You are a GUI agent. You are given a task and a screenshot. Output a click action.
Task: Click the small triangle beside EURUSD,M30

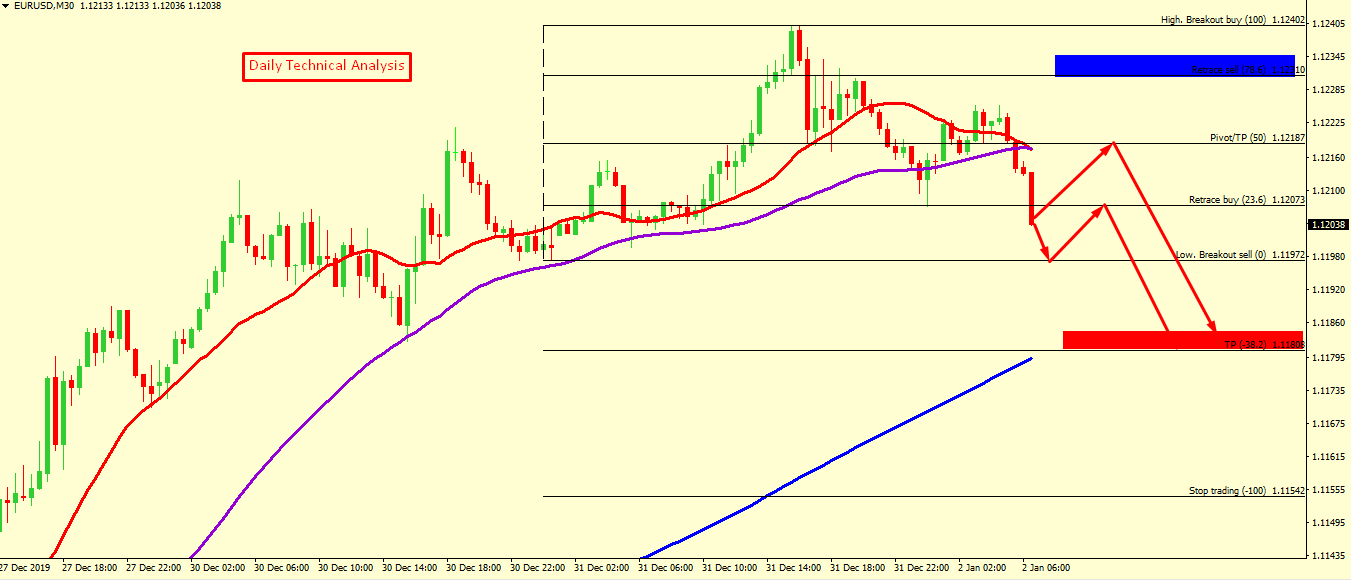(x=6, y=7)
